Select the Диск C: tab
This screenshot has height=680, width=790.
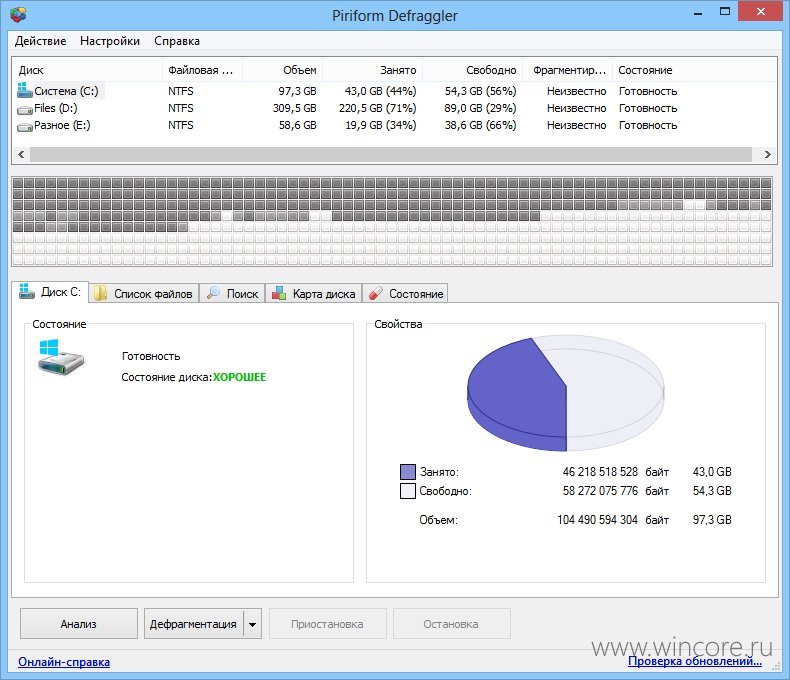pyautogui.click(x=50, y=292)
